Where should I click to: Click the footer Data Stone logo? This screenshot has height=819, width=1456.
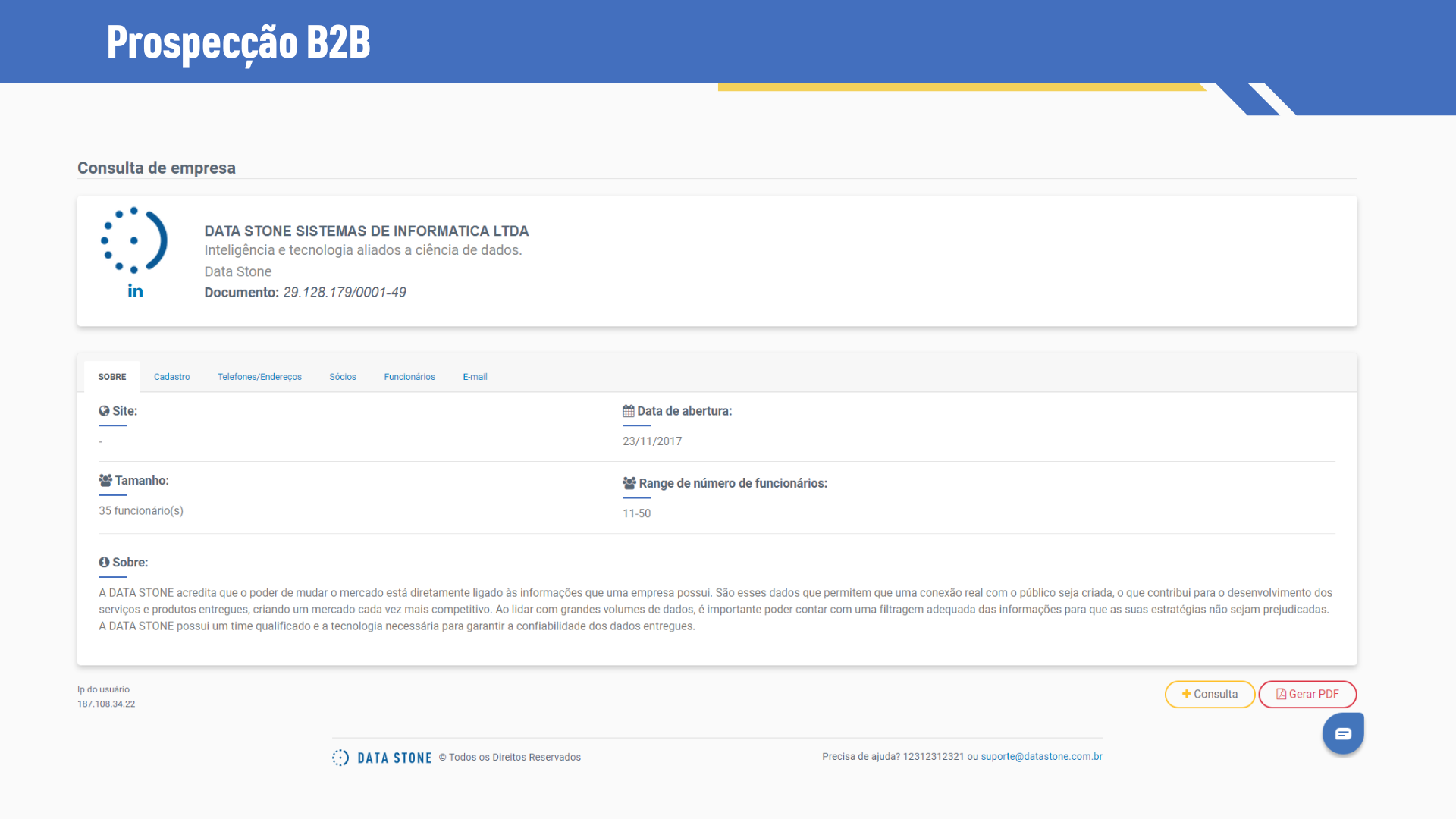381,758
